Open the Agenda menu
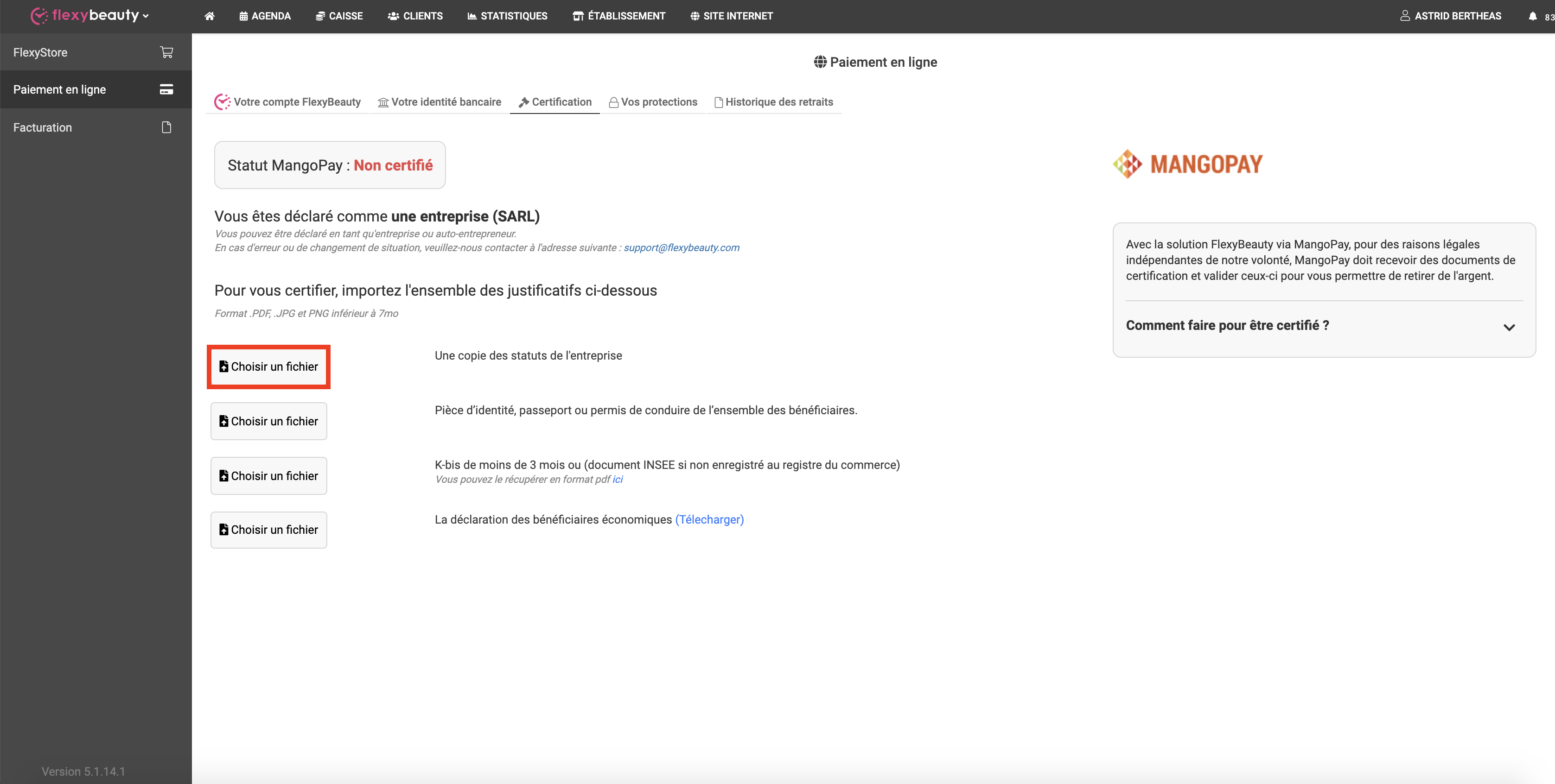This screenshot has height=784, width=1555. [265, 16]
